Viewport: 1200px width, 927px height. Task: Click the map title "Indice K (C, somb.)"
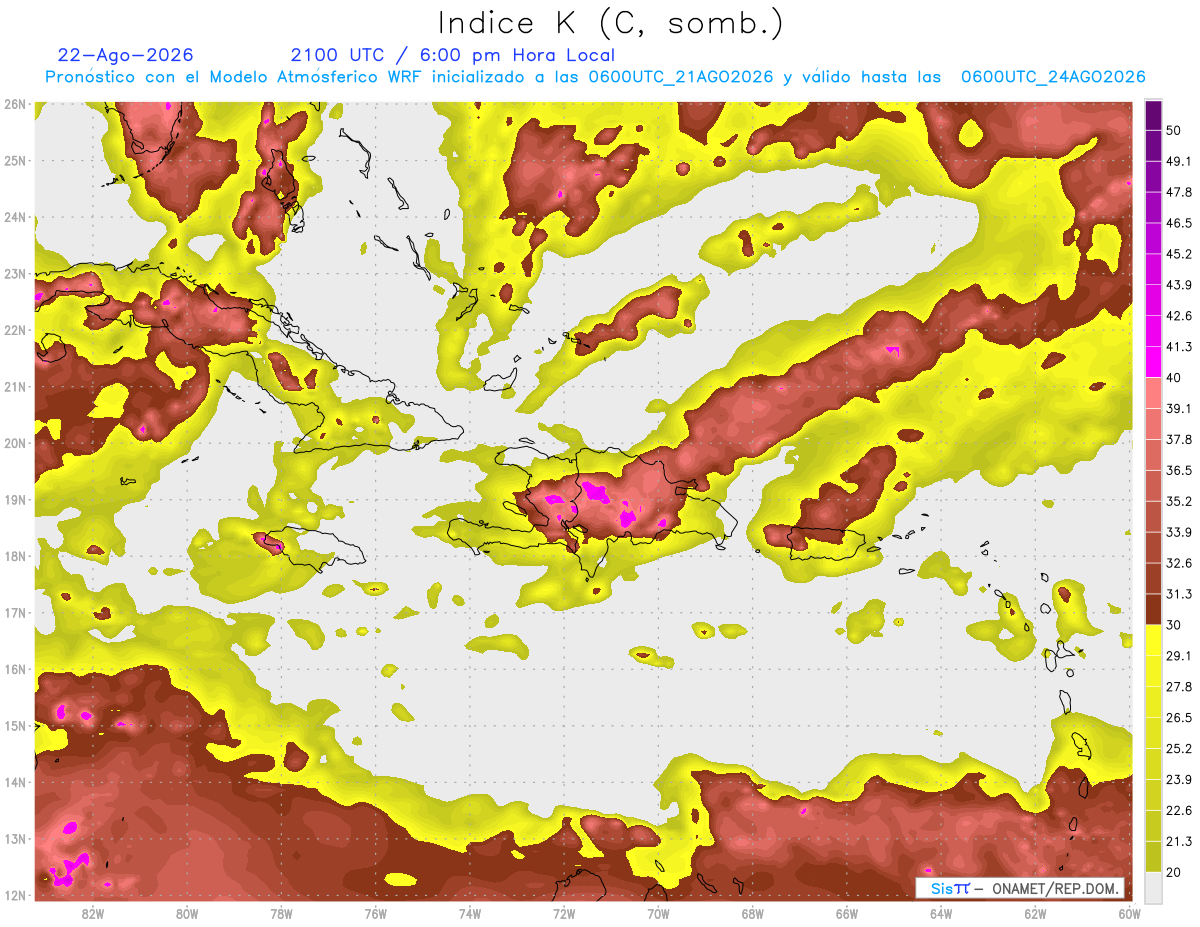pyautogui.click(x=611, y=23)
